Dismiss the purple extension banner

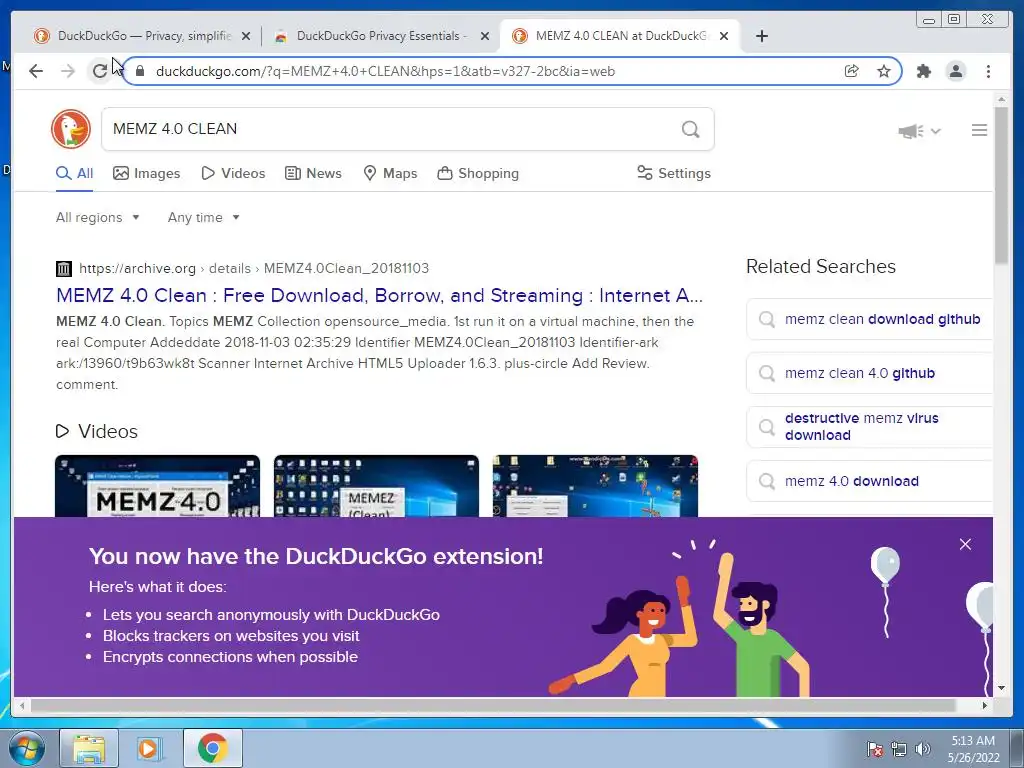(x=965, y=544)
